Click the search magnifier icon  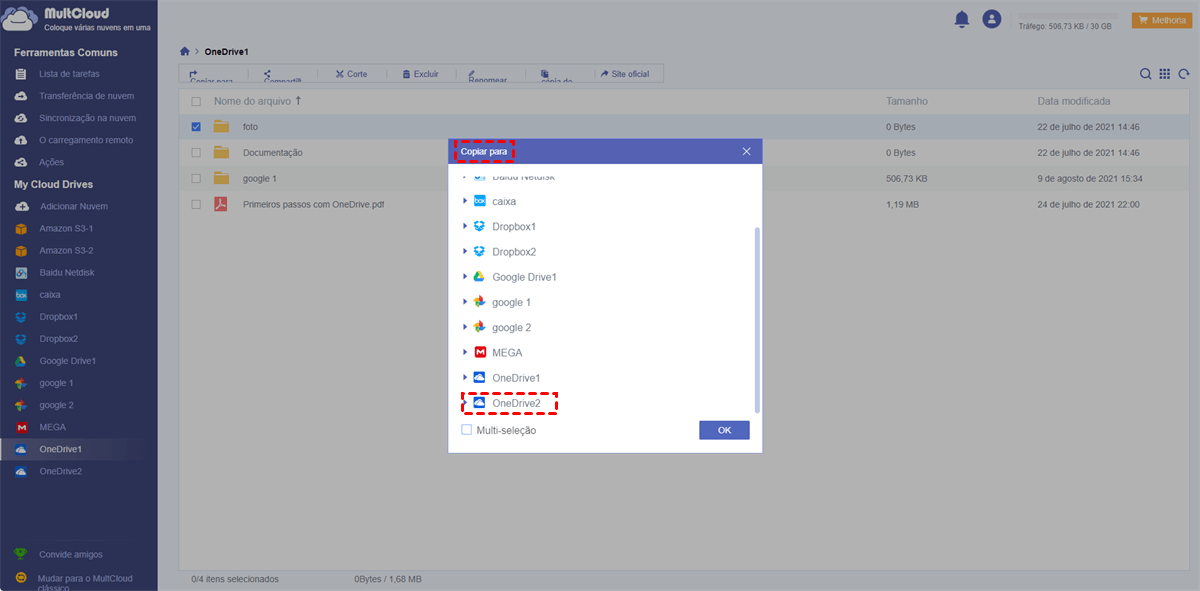coord(1146,74)
